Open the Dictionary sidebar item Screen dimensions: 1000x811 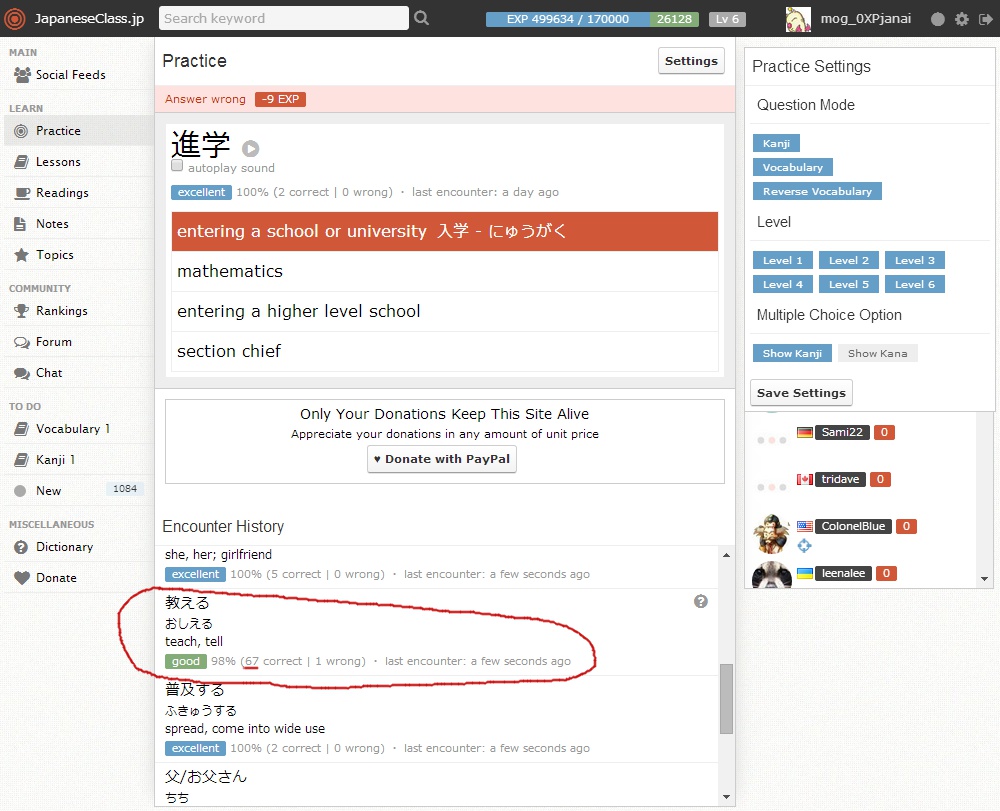point(64,547)
